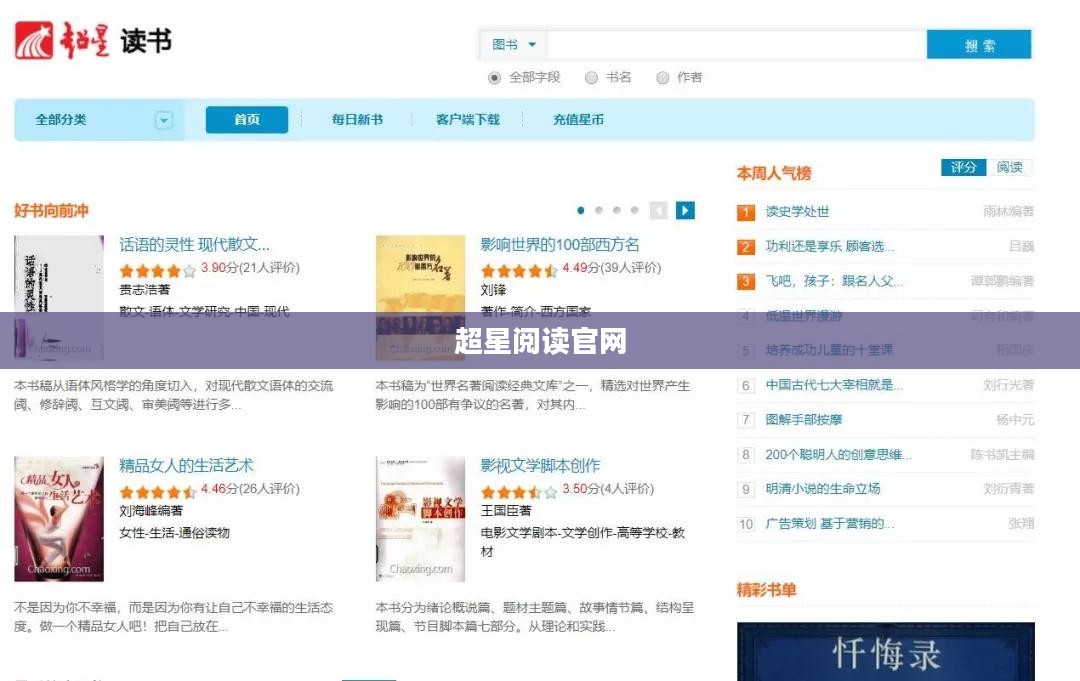The width and height of the screenshot is (1080, 681).
Task: Open title link 影视文学脚本创作
Action: pos(540,466)
